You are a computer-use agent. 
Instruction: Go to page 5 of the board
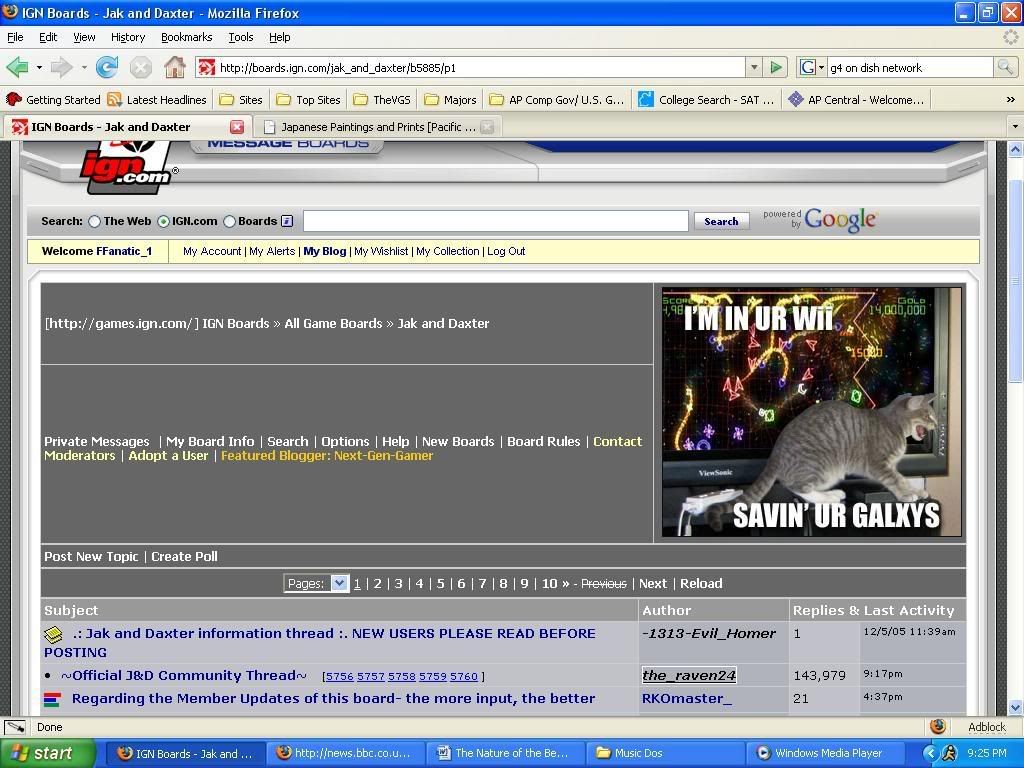(441, 584)
